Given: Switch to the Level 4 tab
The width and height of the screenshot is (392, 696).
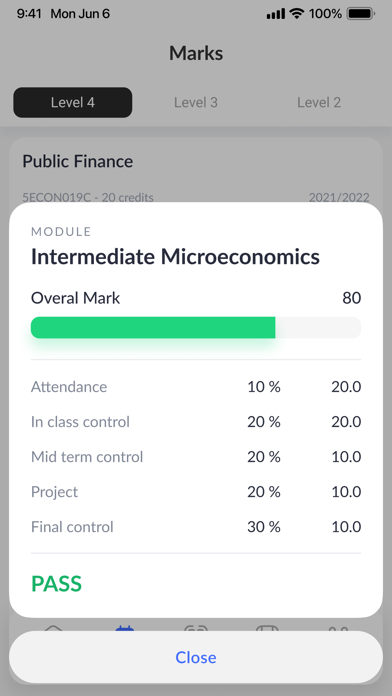Looking at the screenshot, I should 73,103.
